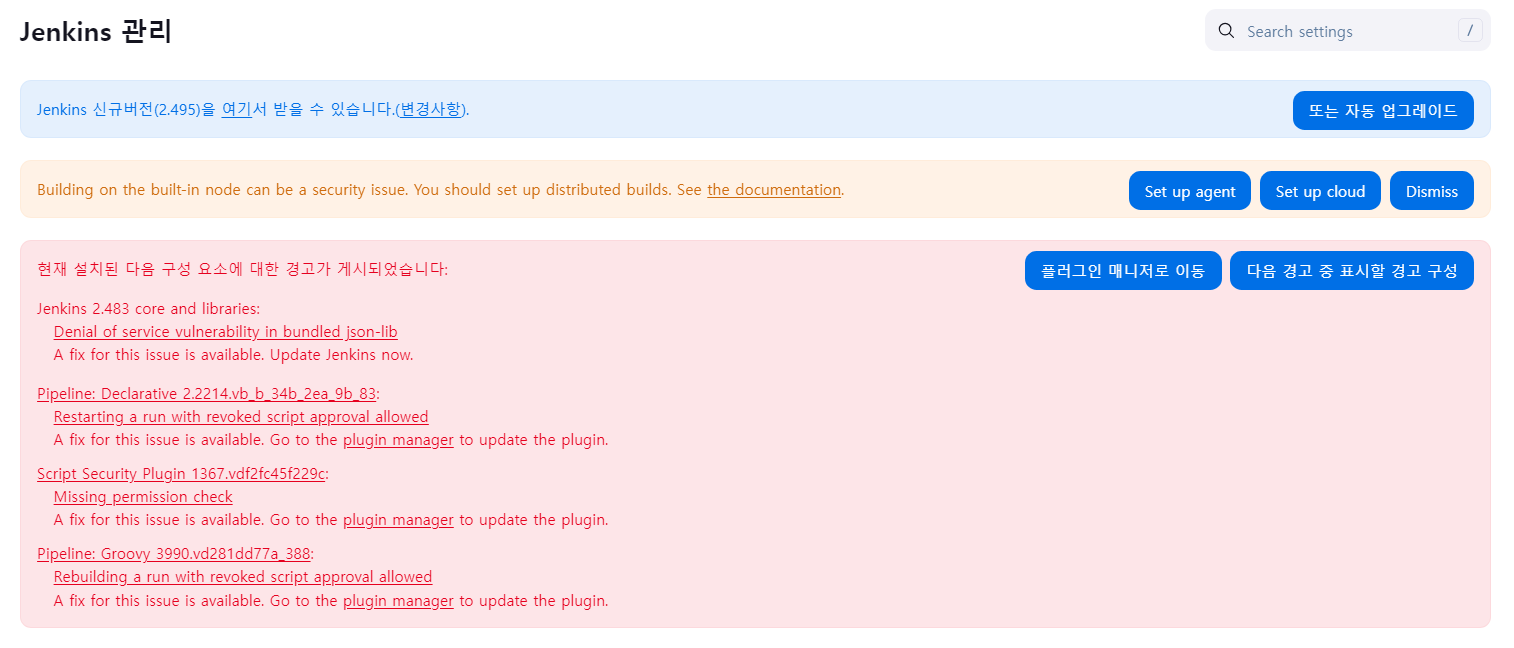
Task: Open the documentation link in orange banner
Action: [774, 189]
